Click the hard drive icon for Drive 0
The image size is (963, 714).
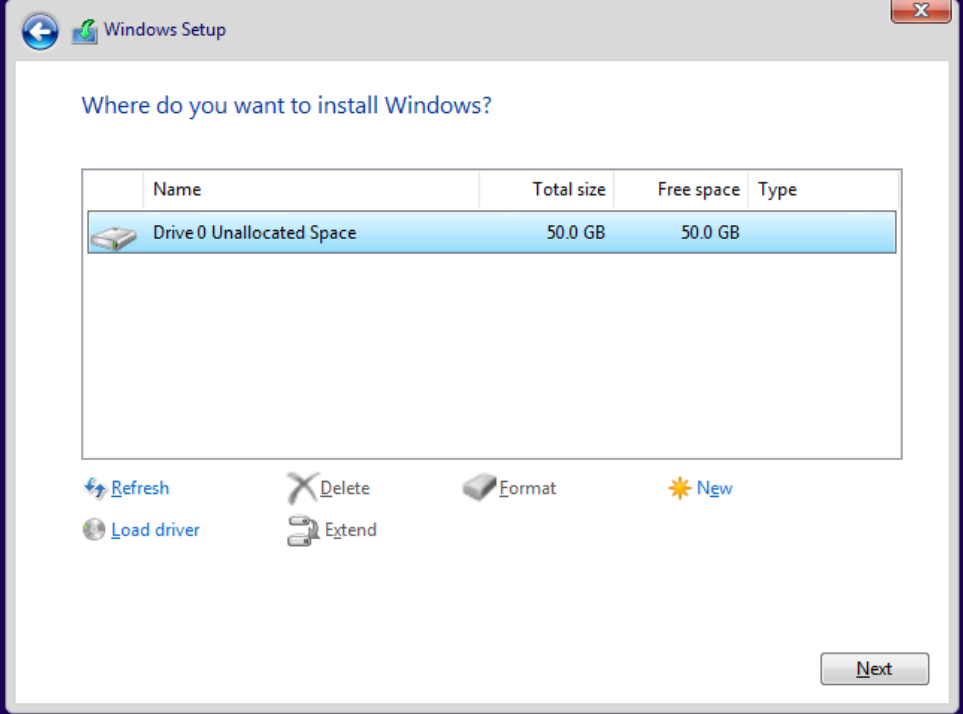pyautogui.click(x=113, y=236)
